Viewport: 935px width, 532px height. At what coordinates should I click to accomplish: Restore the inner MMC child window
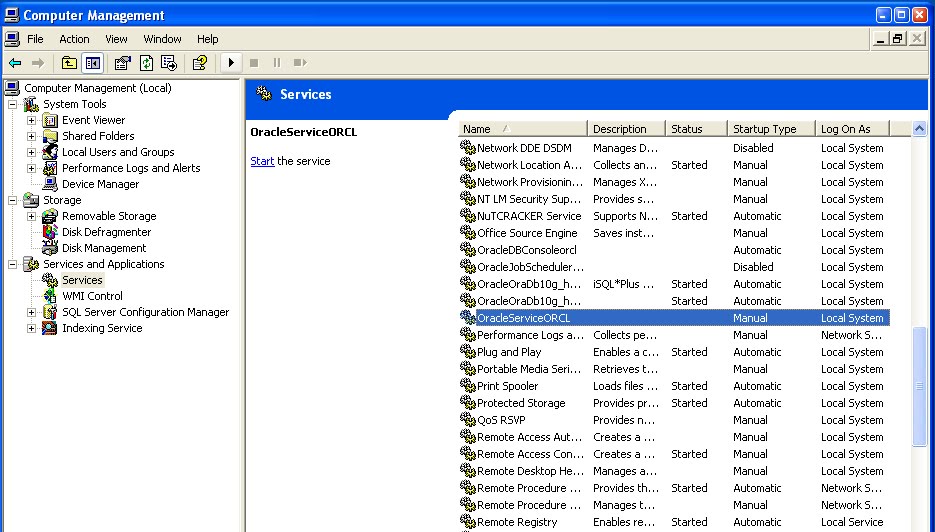tap(897, 39)
